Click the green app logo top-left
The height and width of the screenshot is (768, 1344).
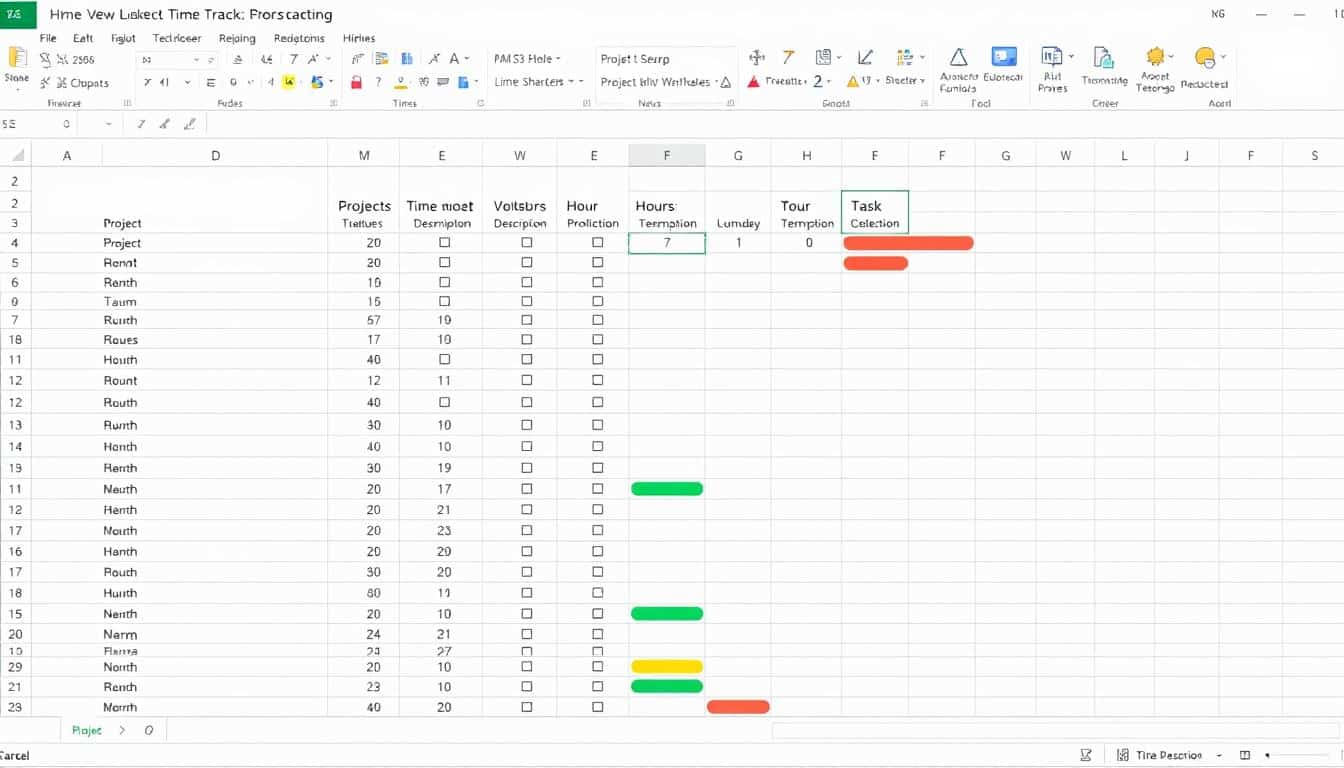[17, 15]
